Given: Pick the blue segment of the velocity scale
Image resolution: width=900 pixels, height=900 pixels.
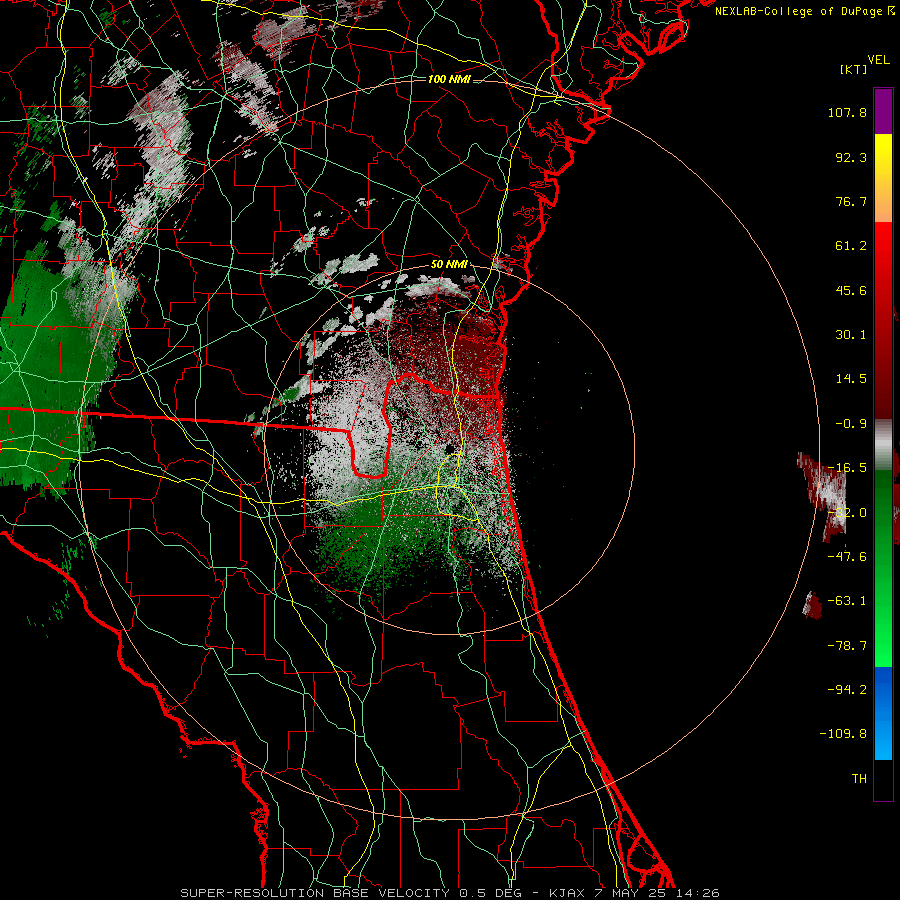Looking at the screenshot, I should (883, 713).
